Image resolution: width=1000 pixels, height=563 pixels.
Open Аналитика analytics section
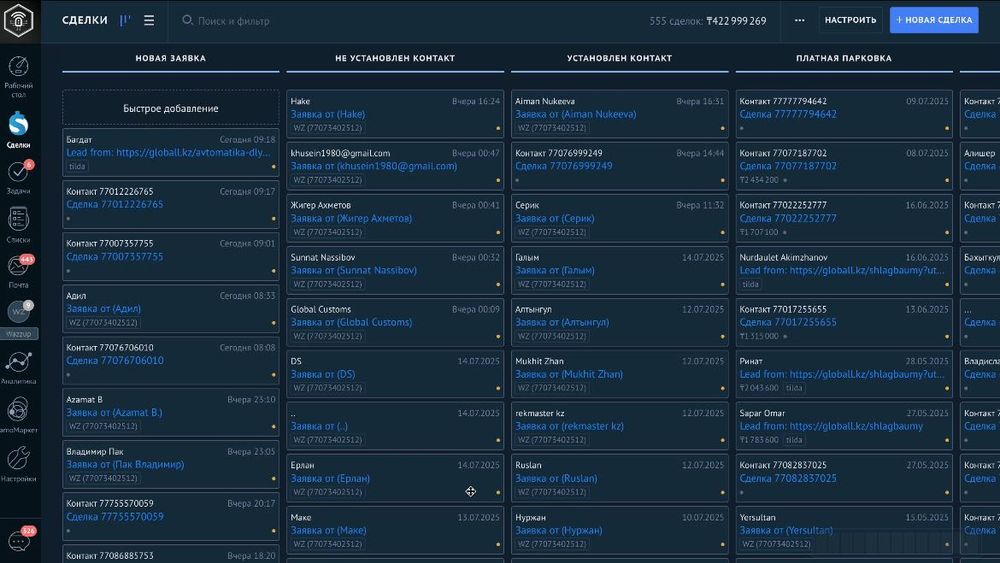(18, 367)
